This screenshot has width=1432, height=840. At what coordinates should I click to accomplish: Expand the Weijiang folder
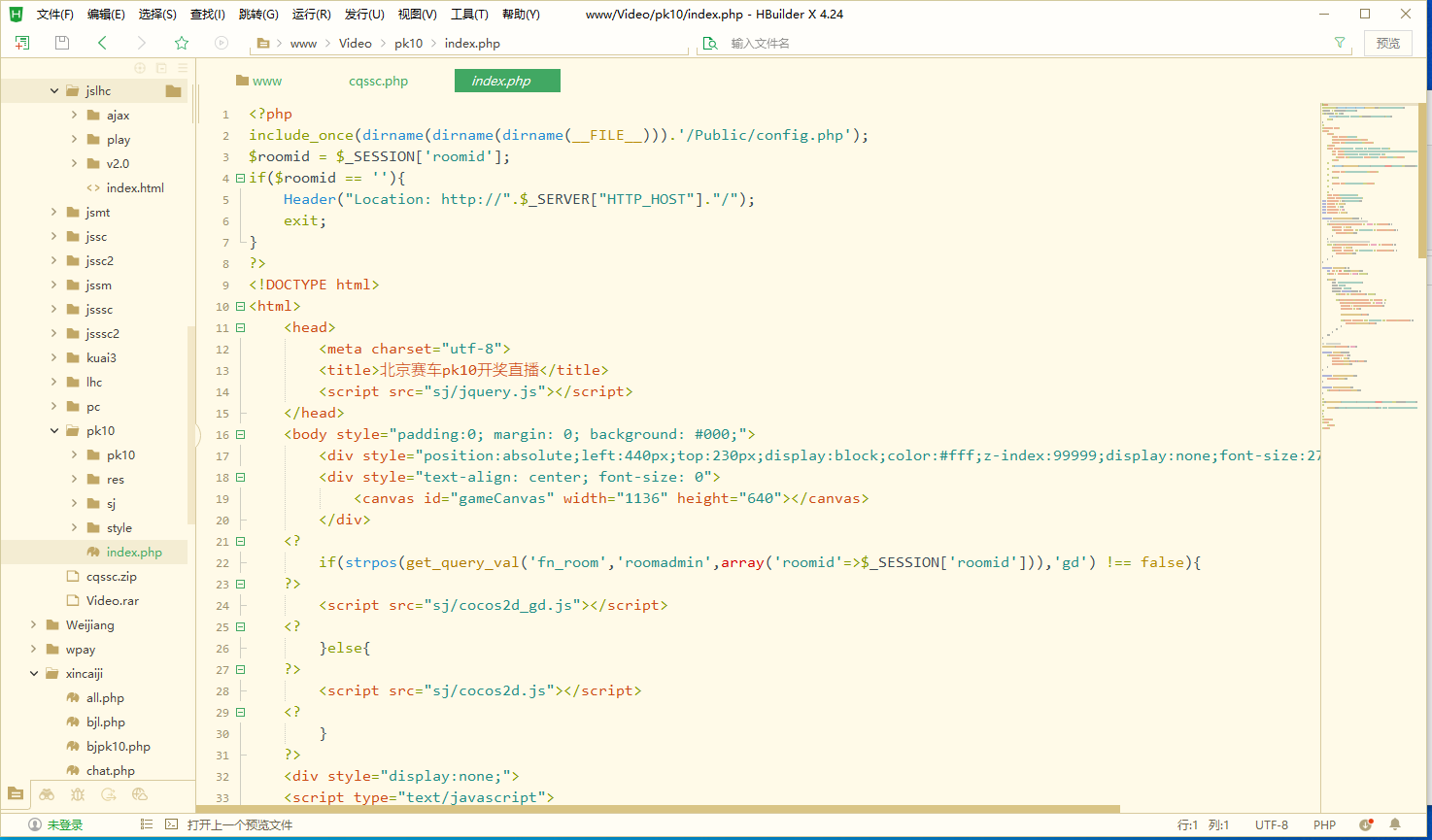click(34, 625)
